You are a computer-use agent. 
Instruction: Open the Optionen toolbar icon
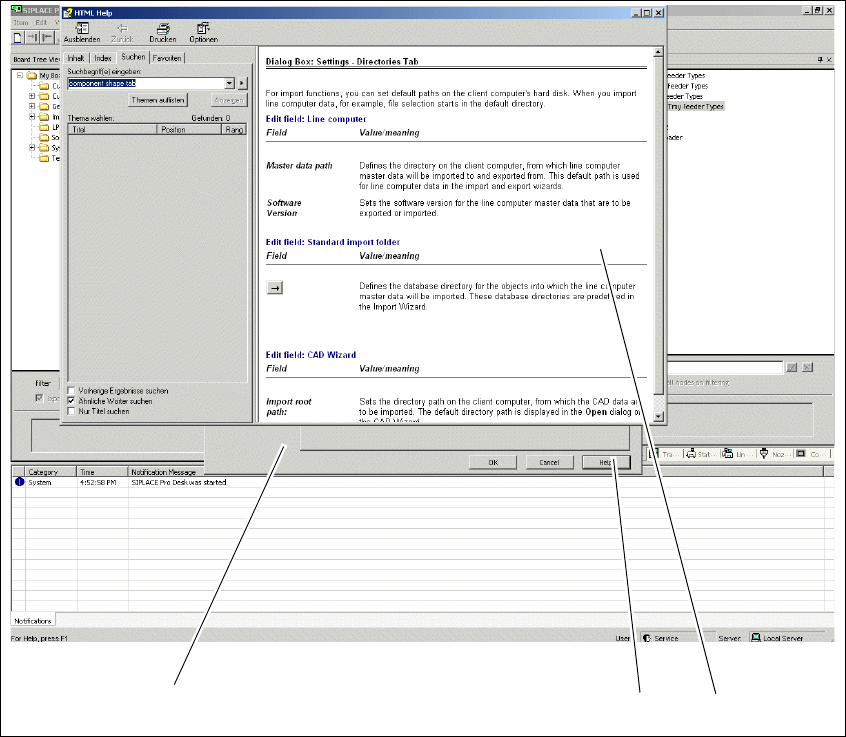point(203,29)
